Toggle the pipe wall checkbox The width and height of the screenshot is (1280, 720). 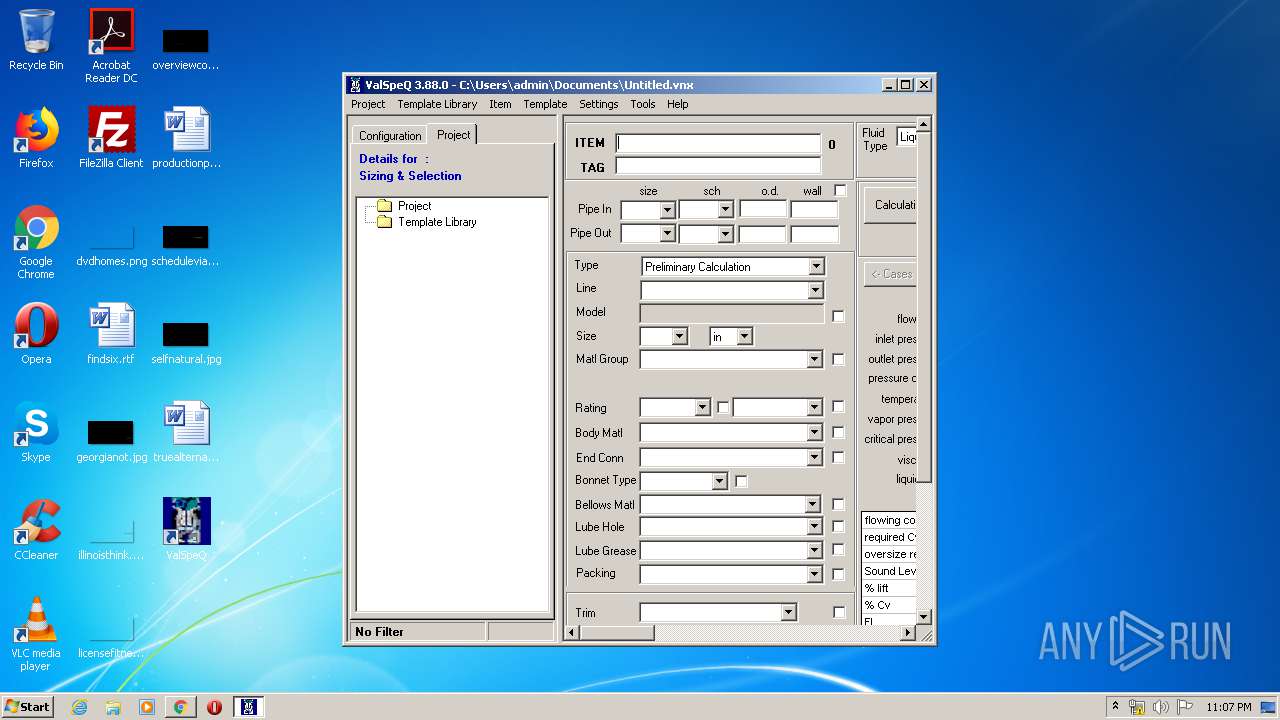click(840, 190)
